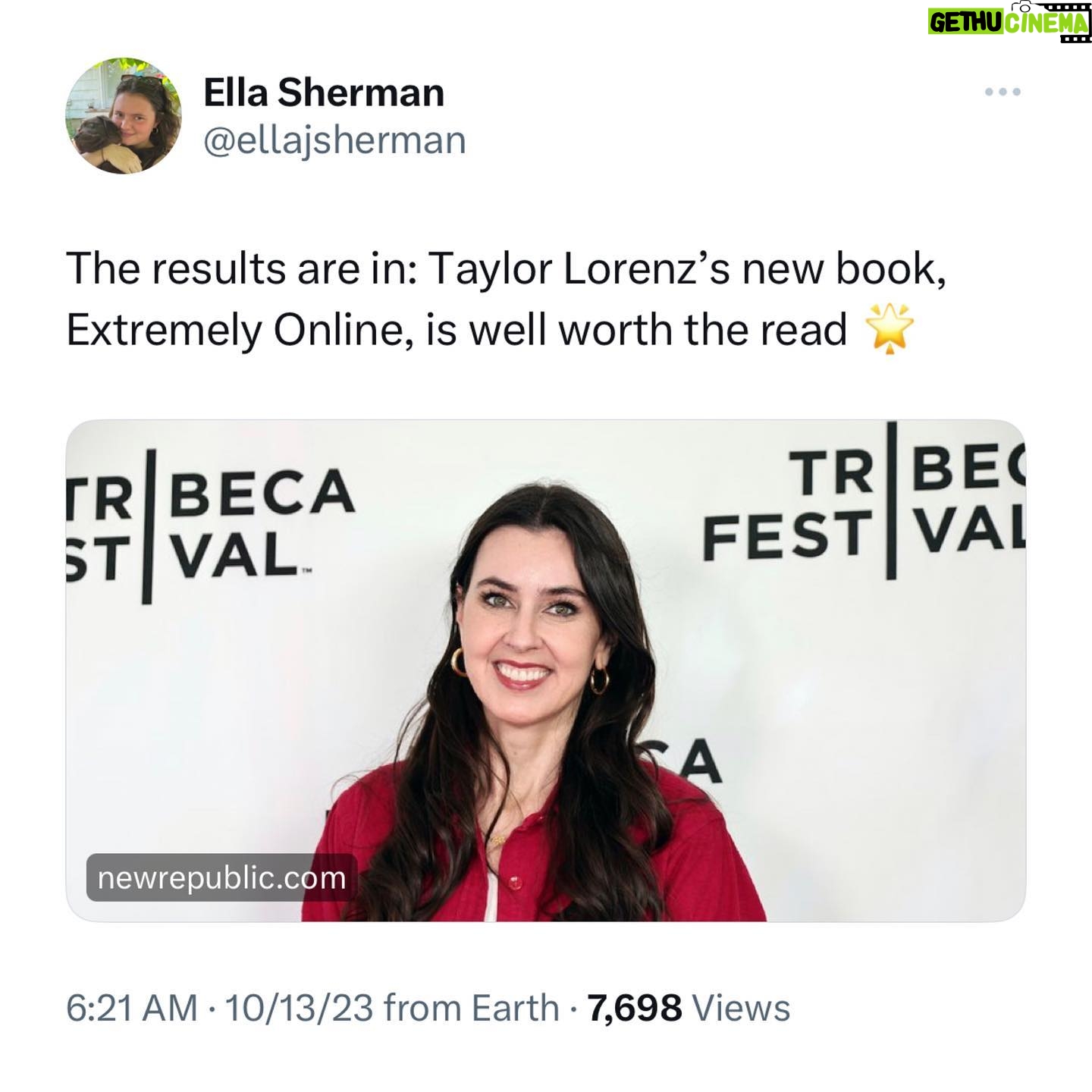The width and height of the screenshot is (1092, 1092).
Task: Click the 10/13/23 date text
Action: click(299, 1009)
